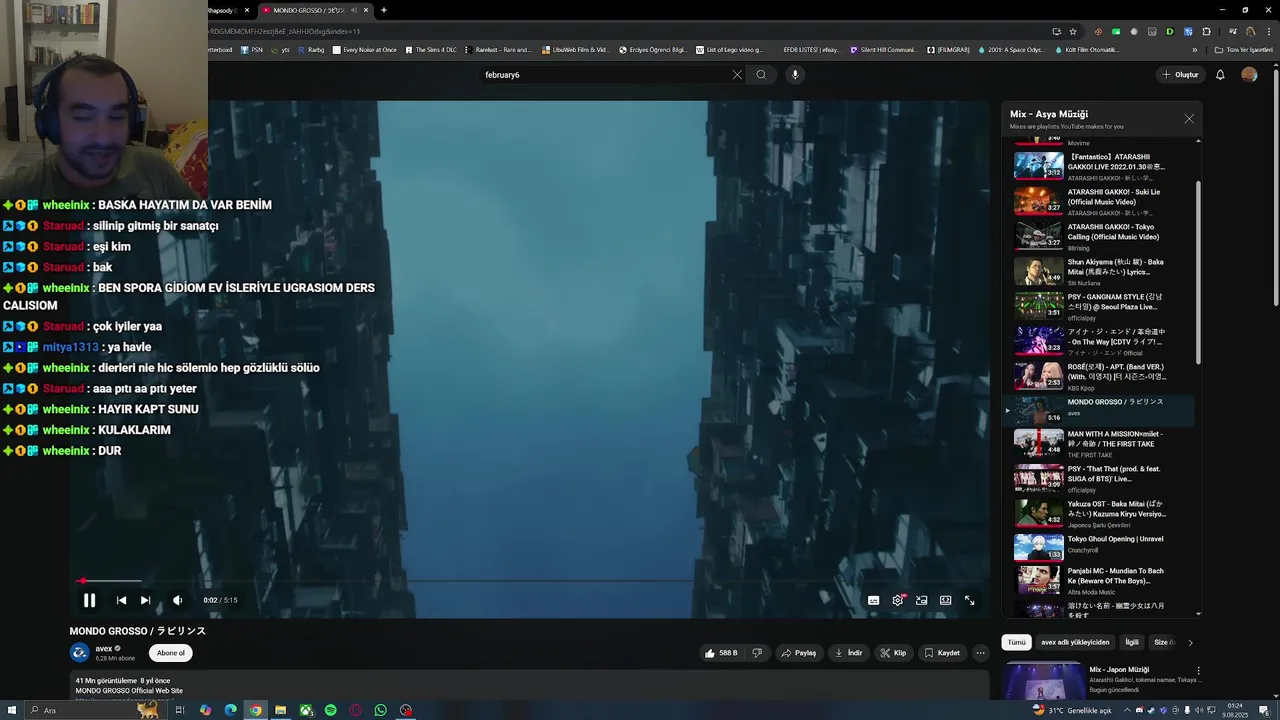
Task: Pause the video playback
Action: [x=89, y=600]
